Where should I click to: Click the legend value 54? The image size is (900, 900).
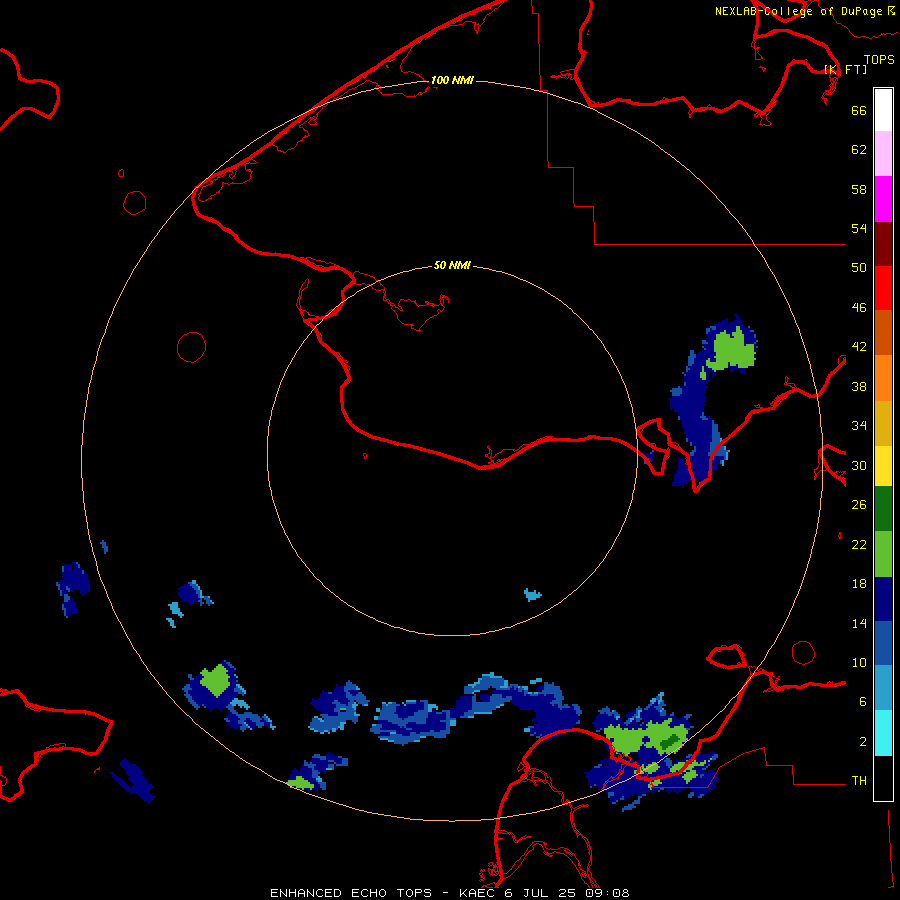(859, 228)
